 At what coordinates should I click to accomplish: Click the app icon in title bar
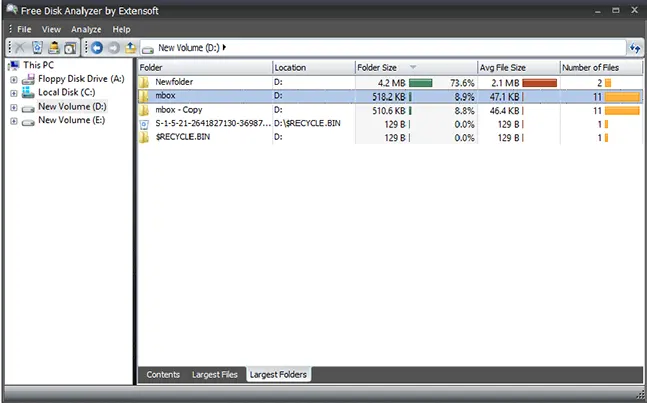pos(12,9)
